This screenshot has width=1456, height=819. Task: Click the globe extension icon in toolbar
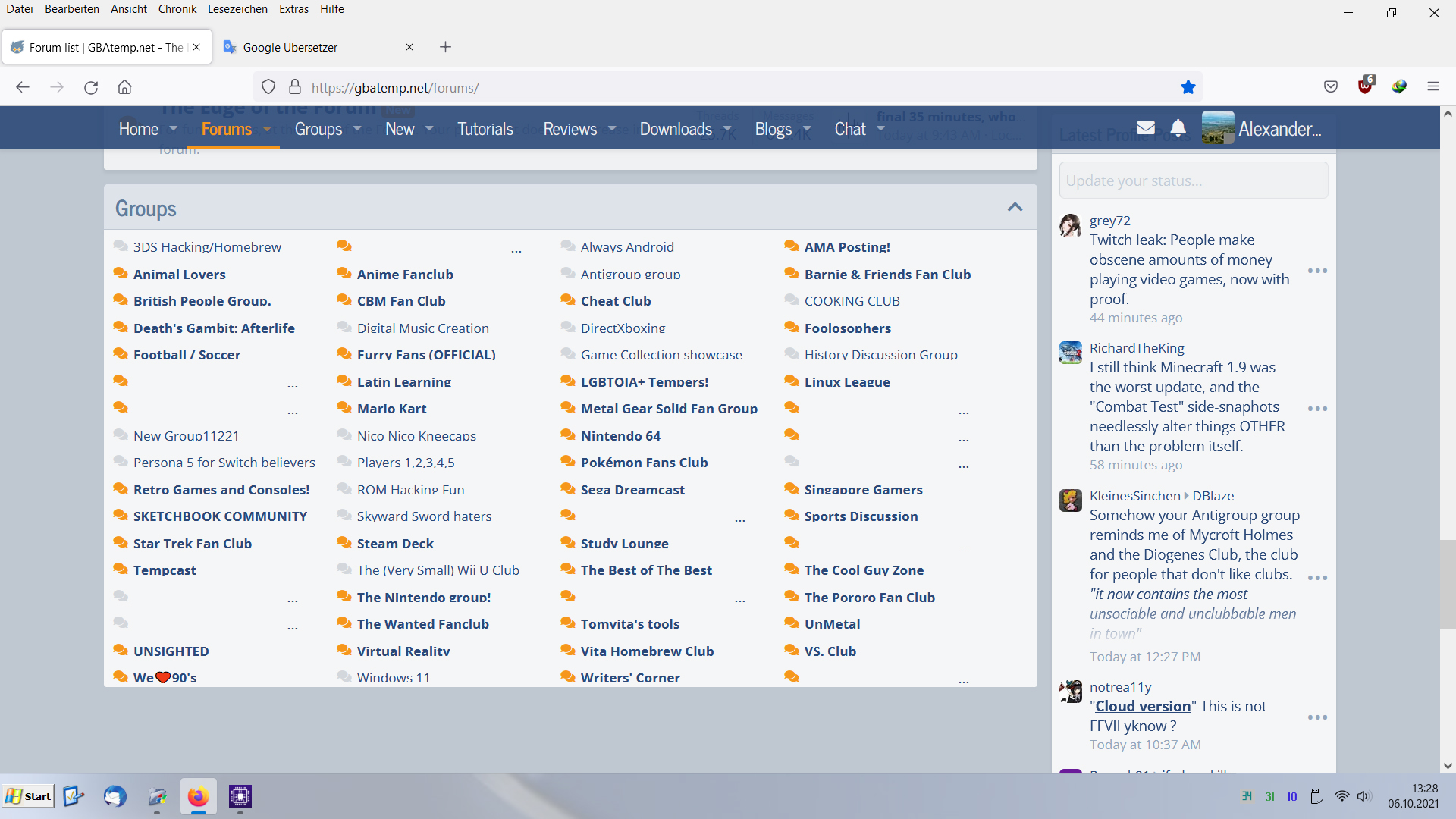coord(1399,86)
